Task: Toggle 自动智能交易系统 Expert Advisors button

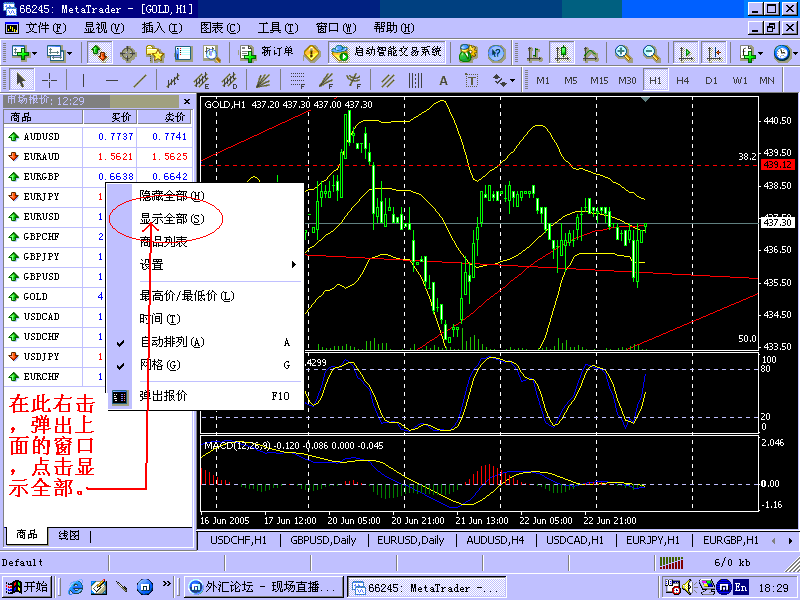Action: pyautogui.click(x=386, y=53)
